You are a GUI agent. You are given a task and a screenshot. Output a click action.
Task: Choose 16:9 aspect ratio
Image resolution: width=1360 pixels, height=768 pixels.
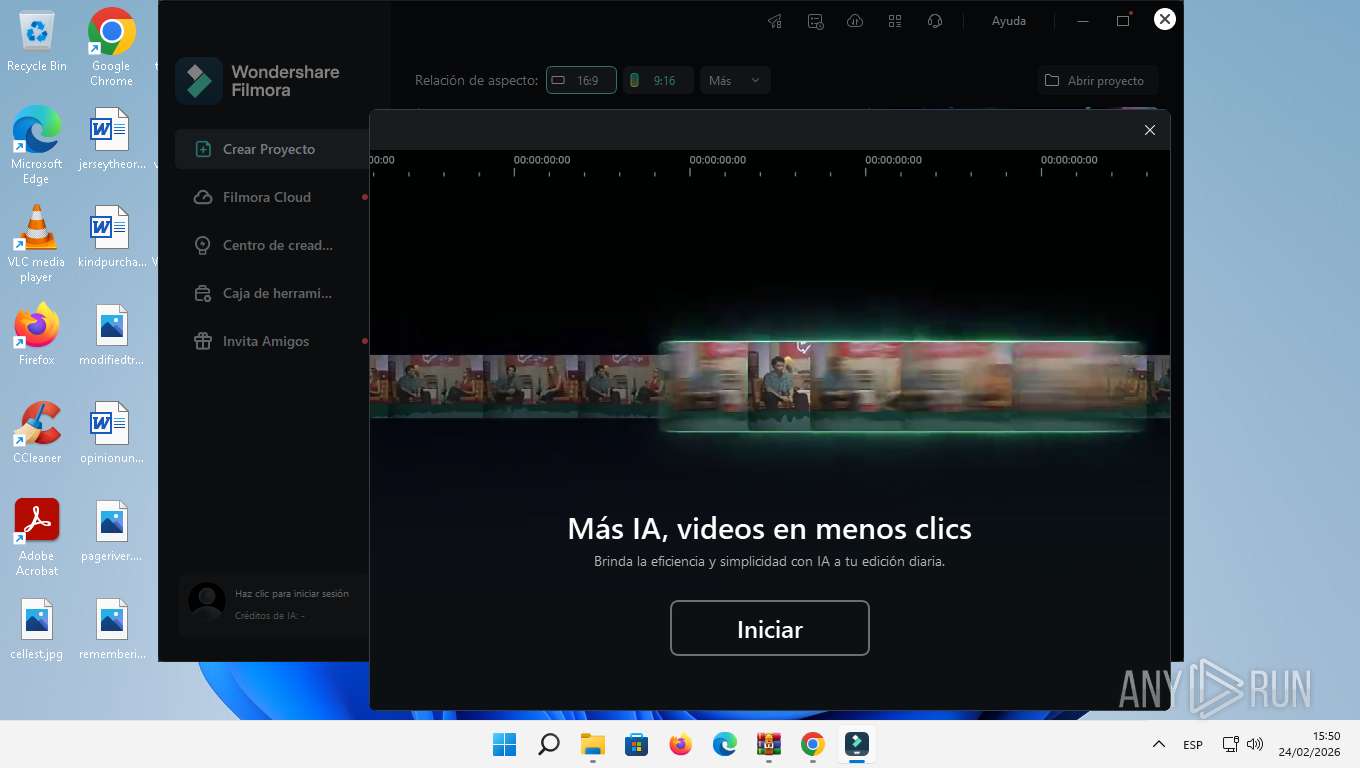pos(580,80)
